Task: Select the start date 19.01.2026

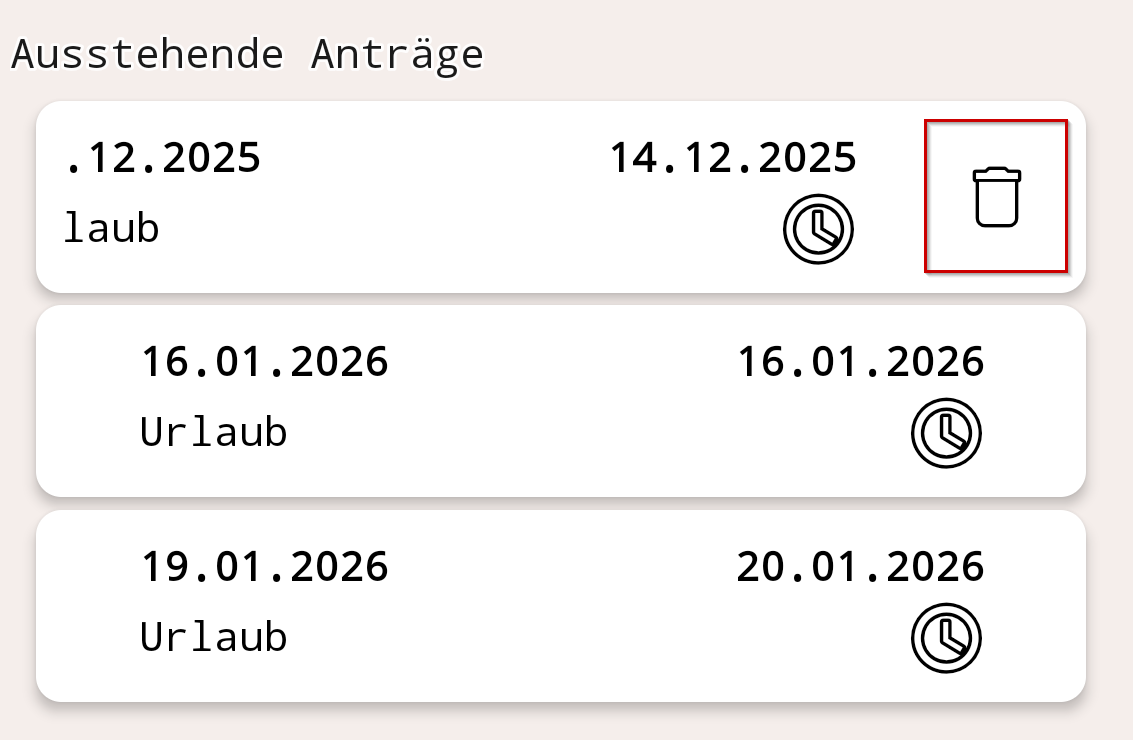Action: coord(264,567)
